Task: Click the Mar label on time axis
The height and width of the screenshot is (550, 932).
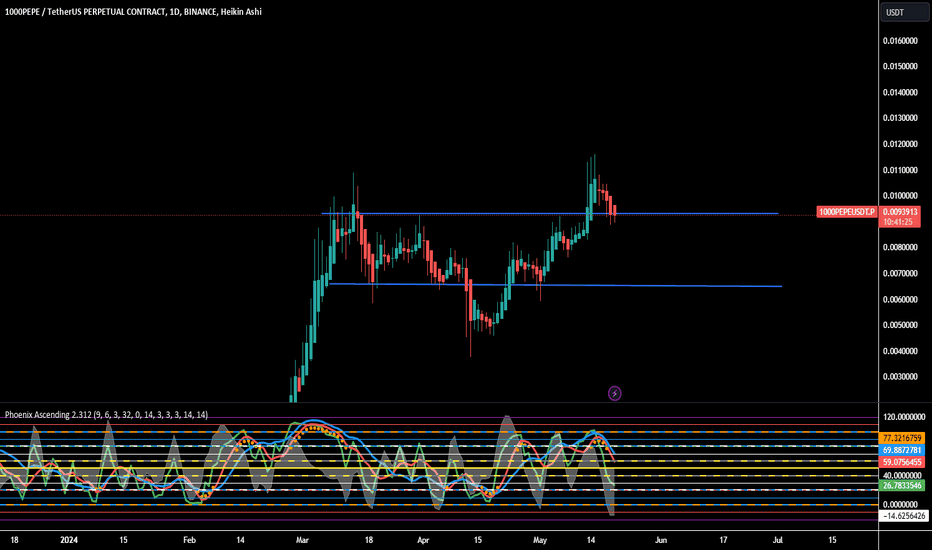Action: pos(303,540)
